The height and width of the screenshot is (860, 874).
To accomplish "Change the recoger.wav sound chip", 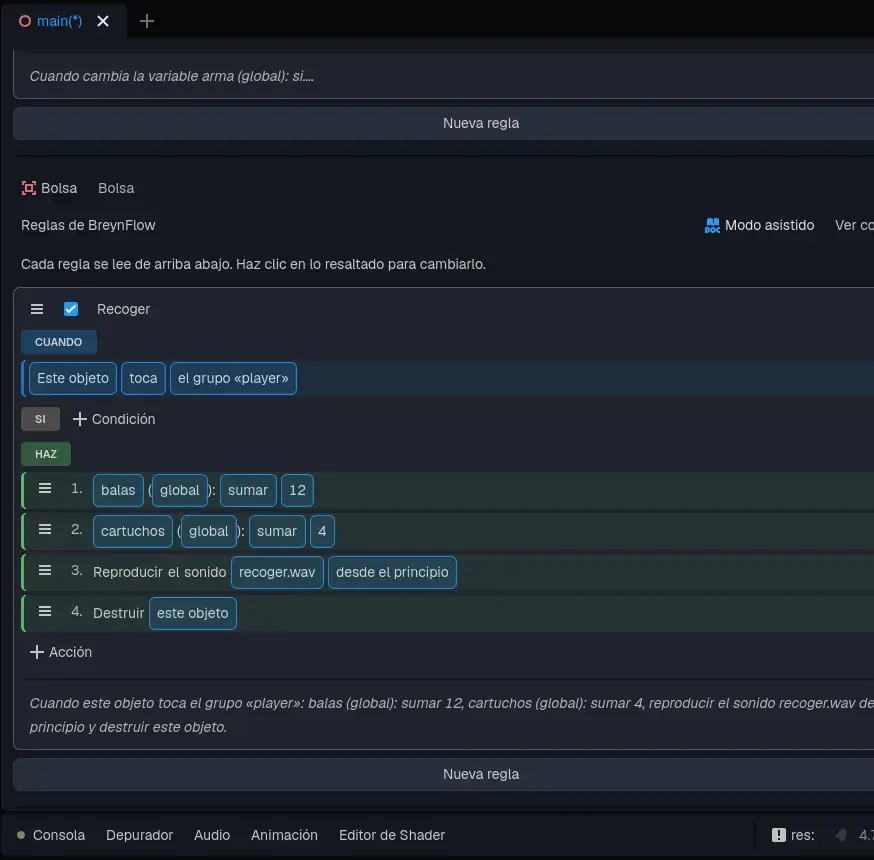I will click(277, 572).
